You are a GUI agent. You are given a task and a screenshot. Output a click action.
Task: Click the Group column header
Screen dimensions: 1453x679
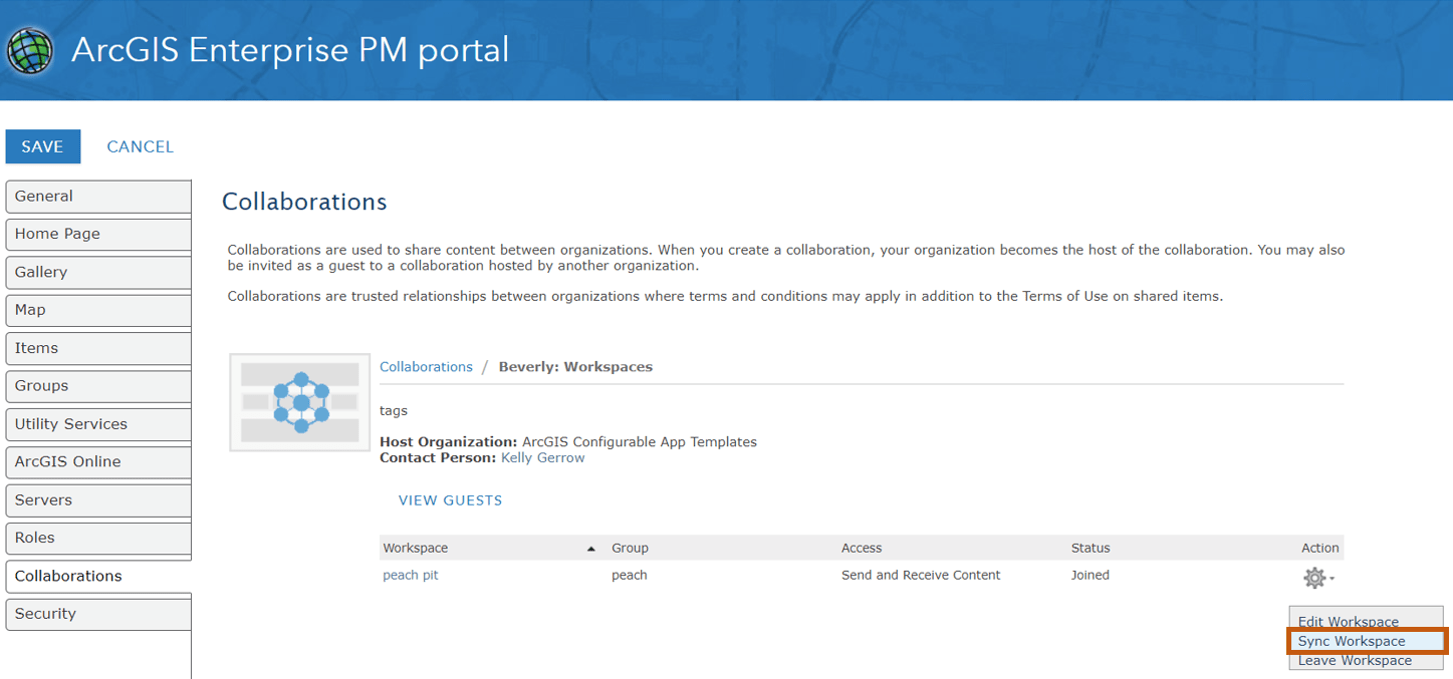point(630,548)
